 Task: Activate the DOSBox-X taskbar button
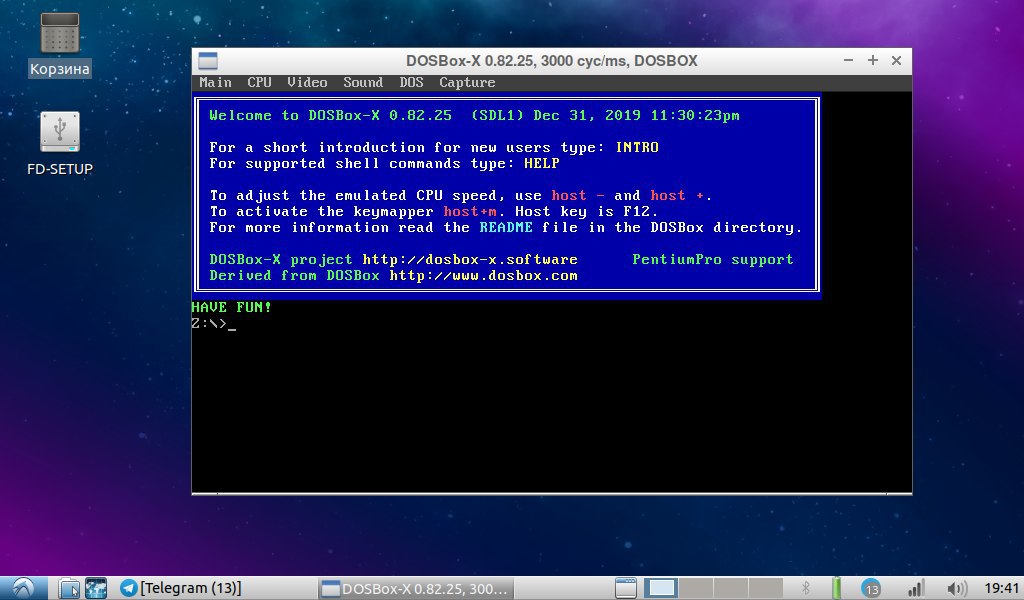pyautogui.click(x=415, y=588)
